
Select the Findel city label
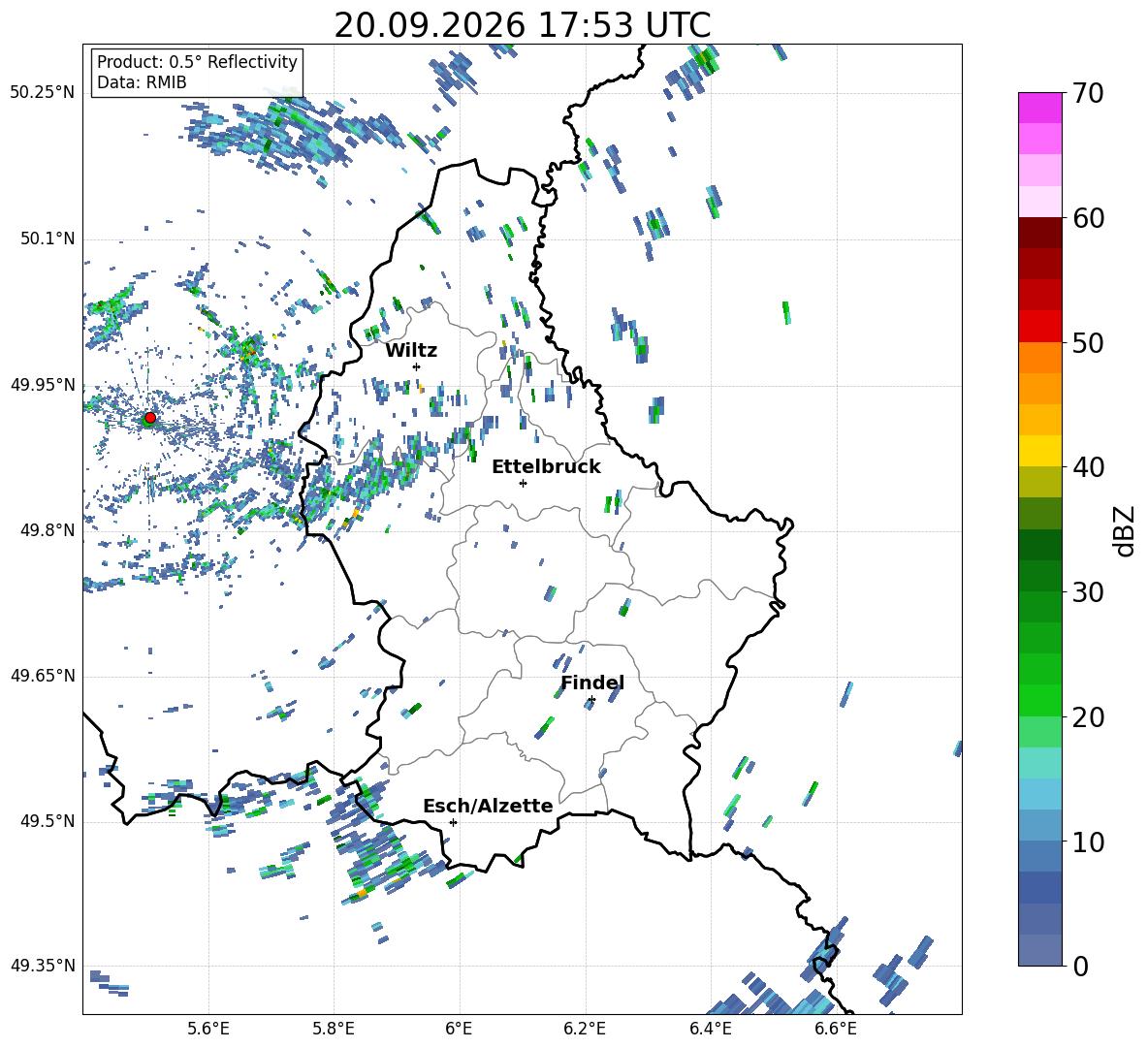(x=592, y=683)
